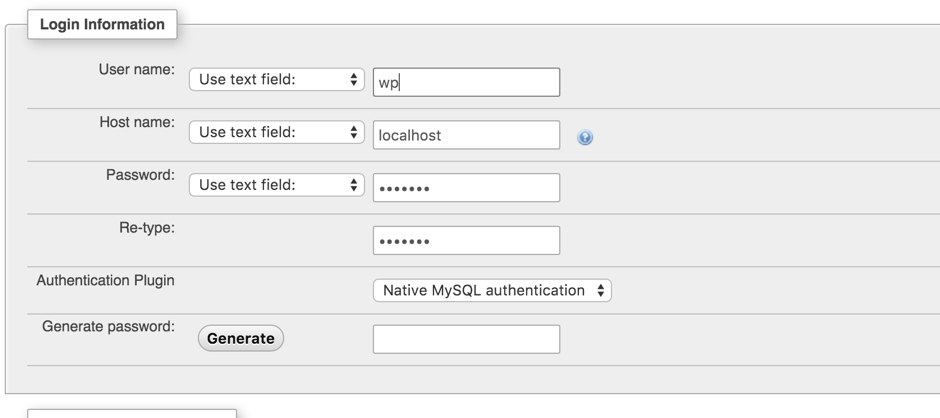This screenshot has width=940, height=418.
Task: Click the up-down arrows on Authentication Plugin select
Action: tap(600, 291)
